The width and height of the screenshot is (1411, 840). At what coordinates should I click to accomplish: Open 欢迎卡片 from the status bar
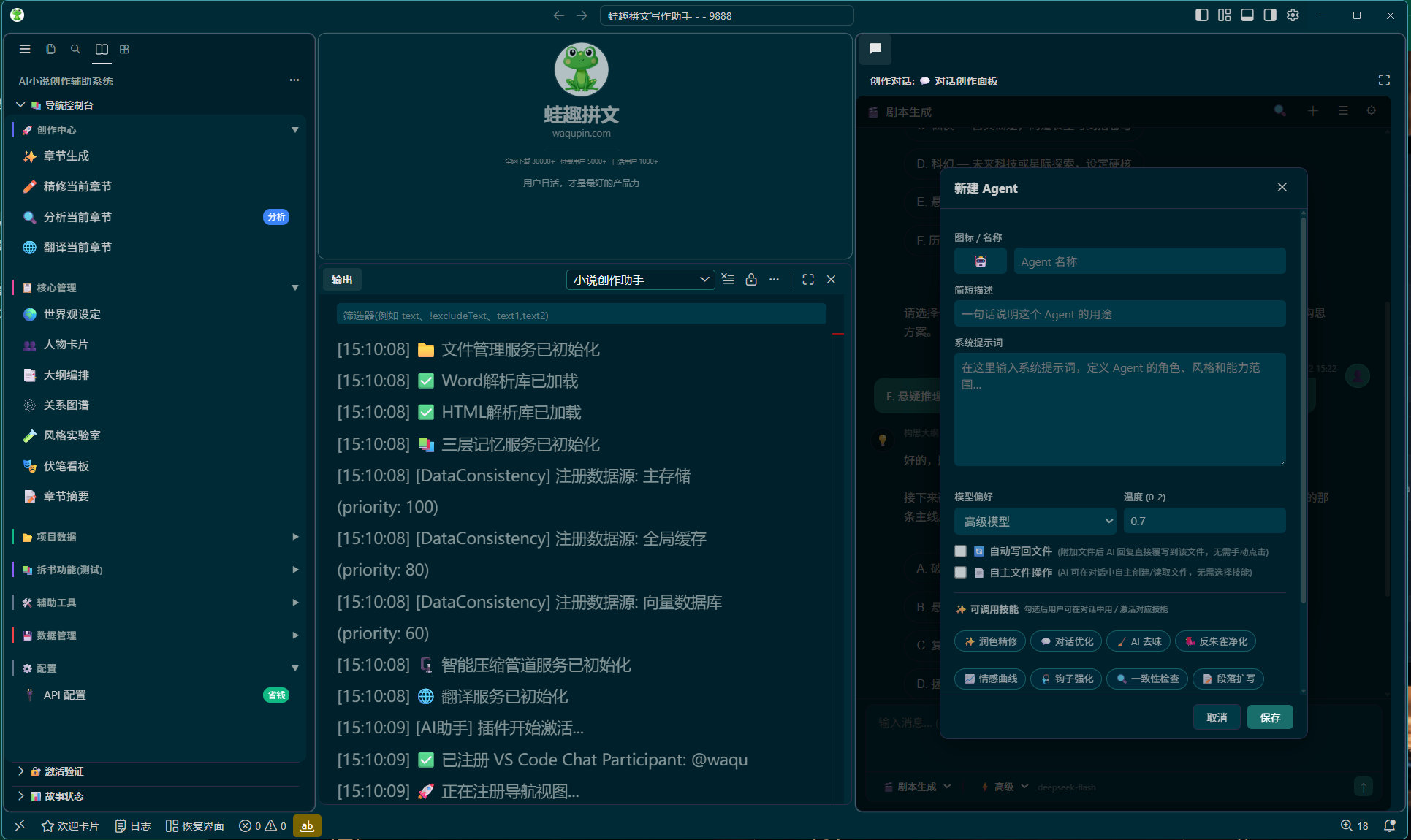coord(70,825)
